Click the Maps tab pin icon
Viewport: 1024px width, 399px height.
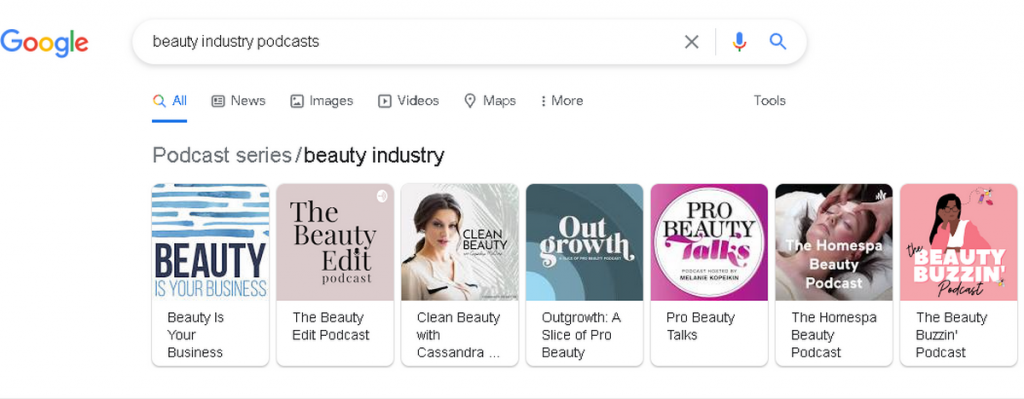(x=470, y=101)
